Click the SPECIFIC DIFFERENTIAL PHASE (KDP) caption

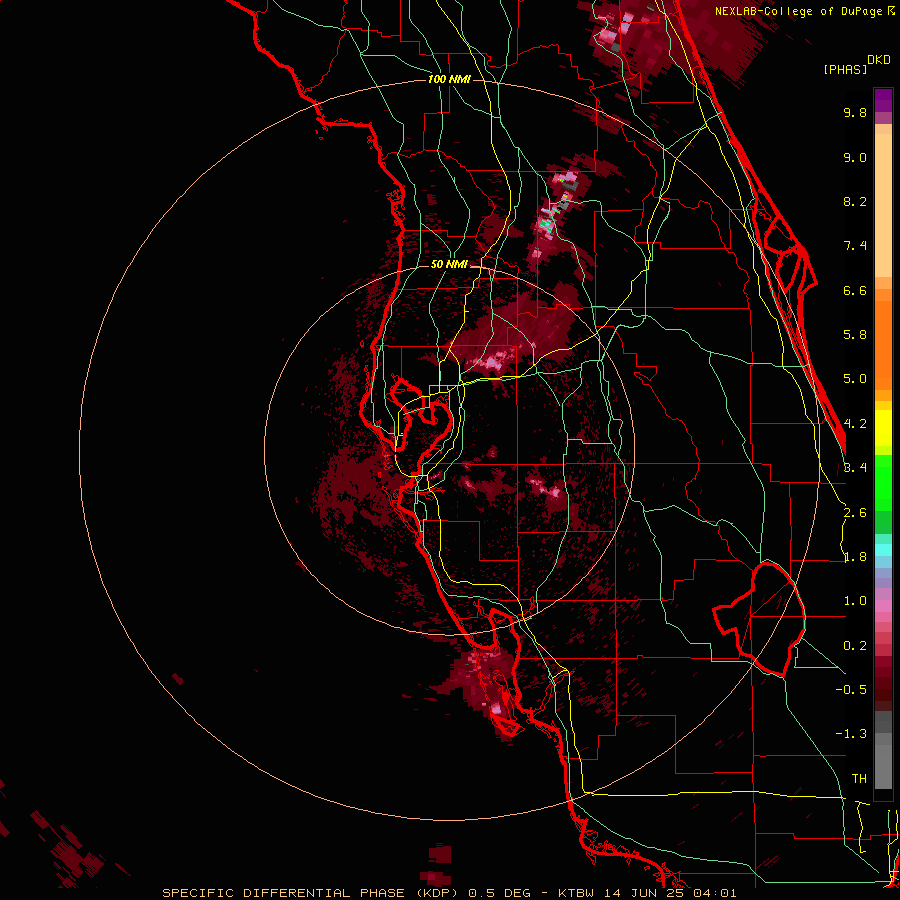pyautogui.click(x=309, y=893)
